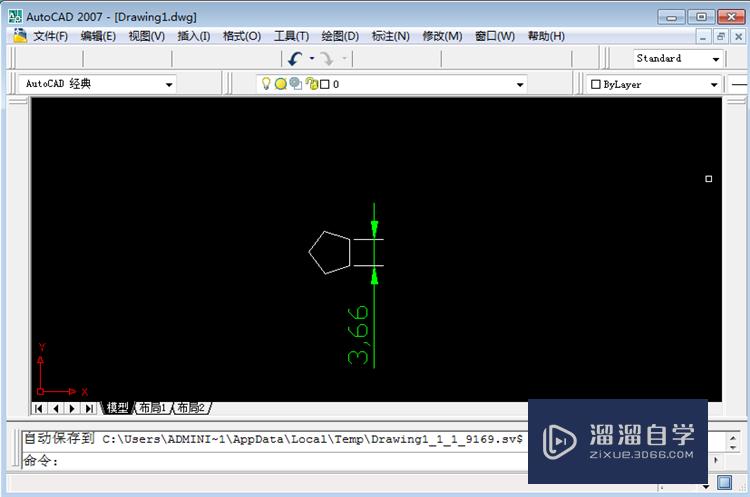Click command line horizontal scroll right arrow
Viewport: 750px width, 497px height.
click(x=716, y=460)
